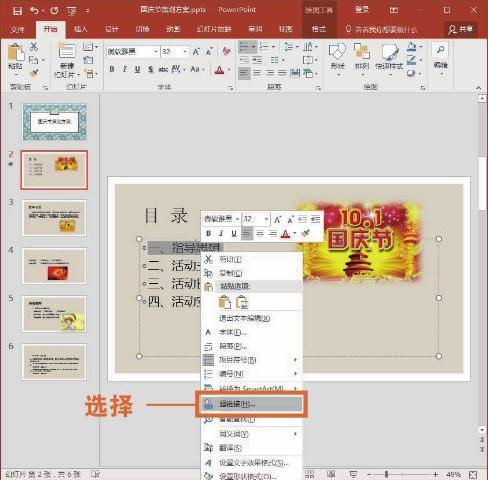Image resolution: width=488 pixels, height=480 pixels.
Task: Click Keep Text Only paste option
Action: coord(242,302)
